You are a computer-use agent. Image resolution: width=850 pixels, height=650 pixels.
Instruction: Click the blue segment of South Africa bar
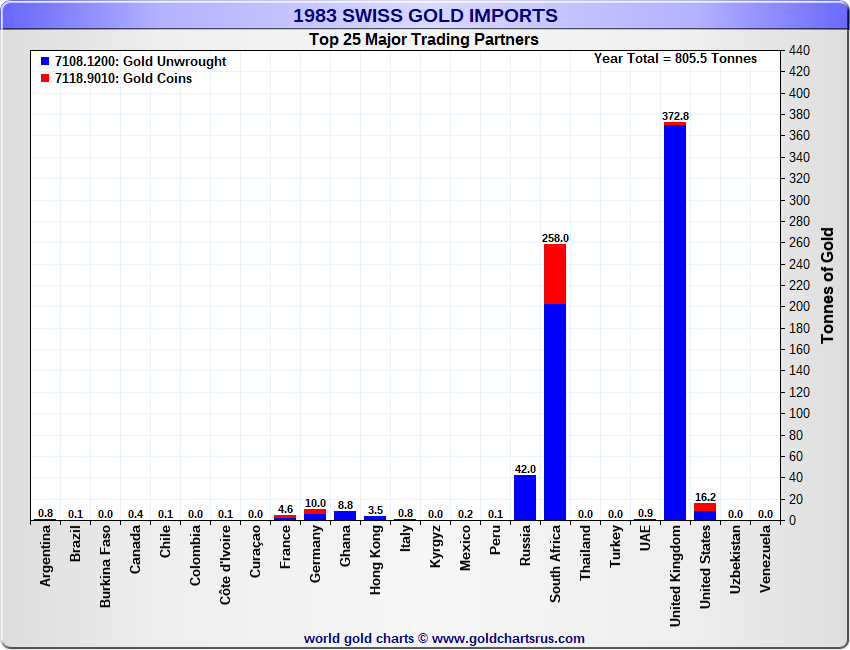point(555,412)
